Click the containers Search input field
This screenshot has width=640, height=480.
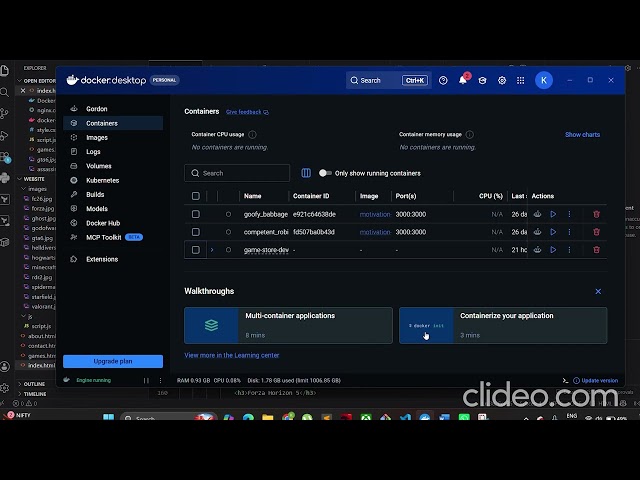point(237,173)
